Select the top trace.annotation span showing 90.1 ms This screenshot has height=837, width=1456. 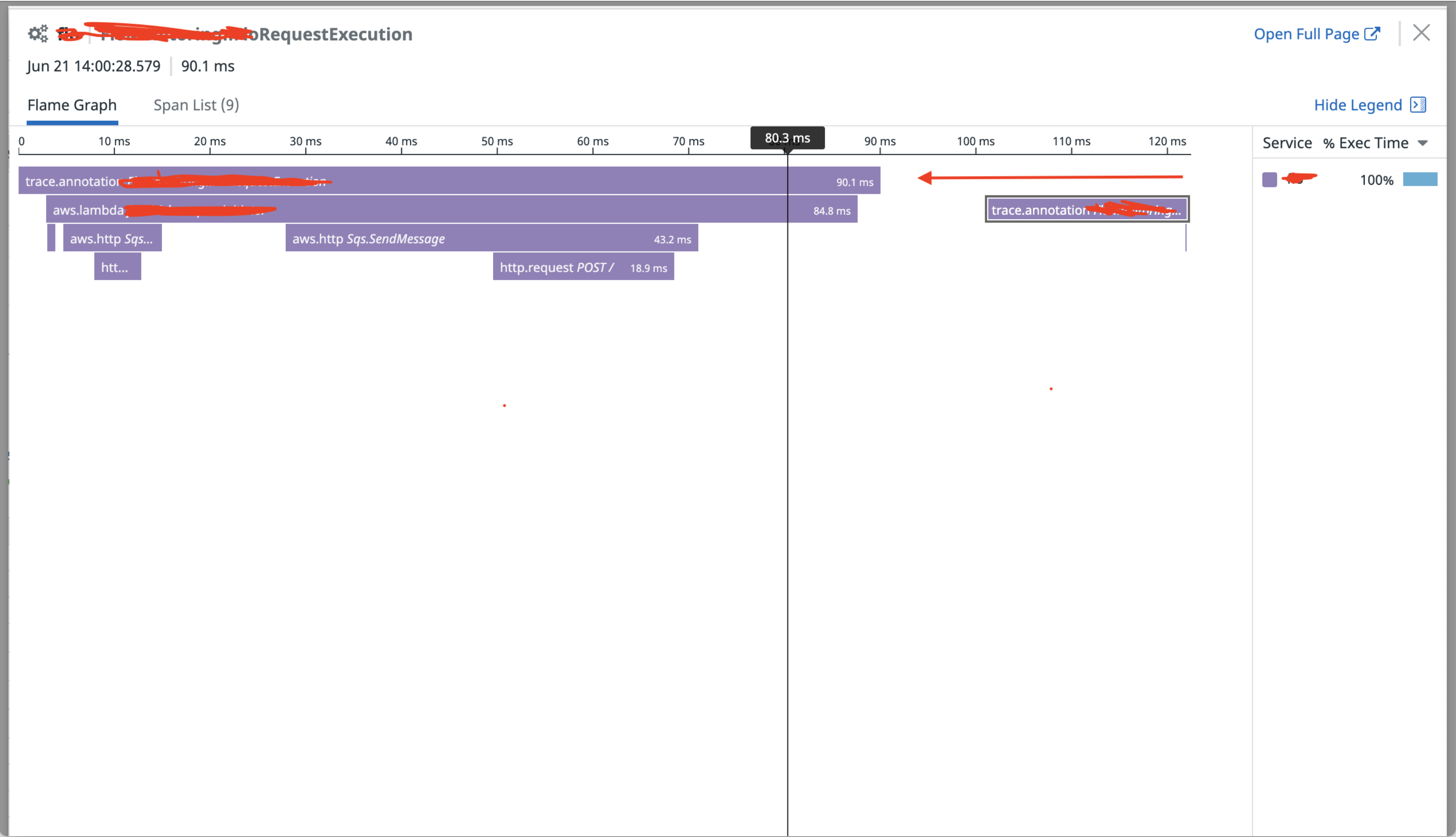(448, 180)
